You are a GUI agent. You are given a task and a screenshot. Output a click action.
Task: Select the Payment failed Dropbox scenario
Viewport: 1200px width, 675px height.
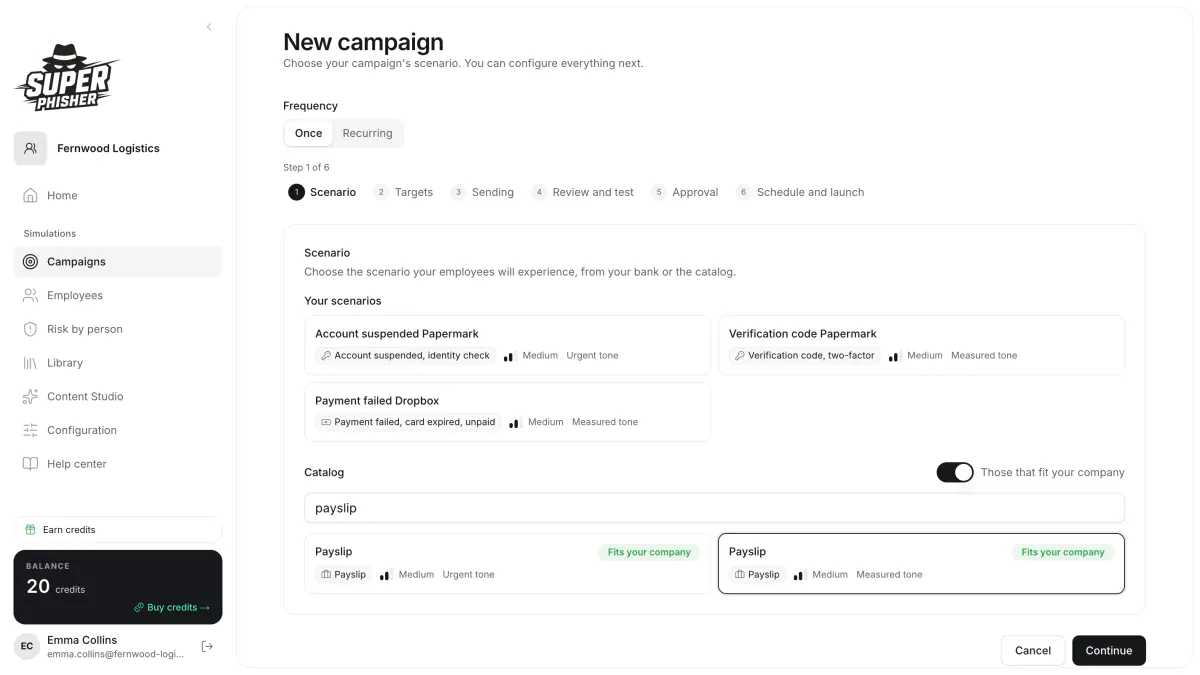coord(508,412)
